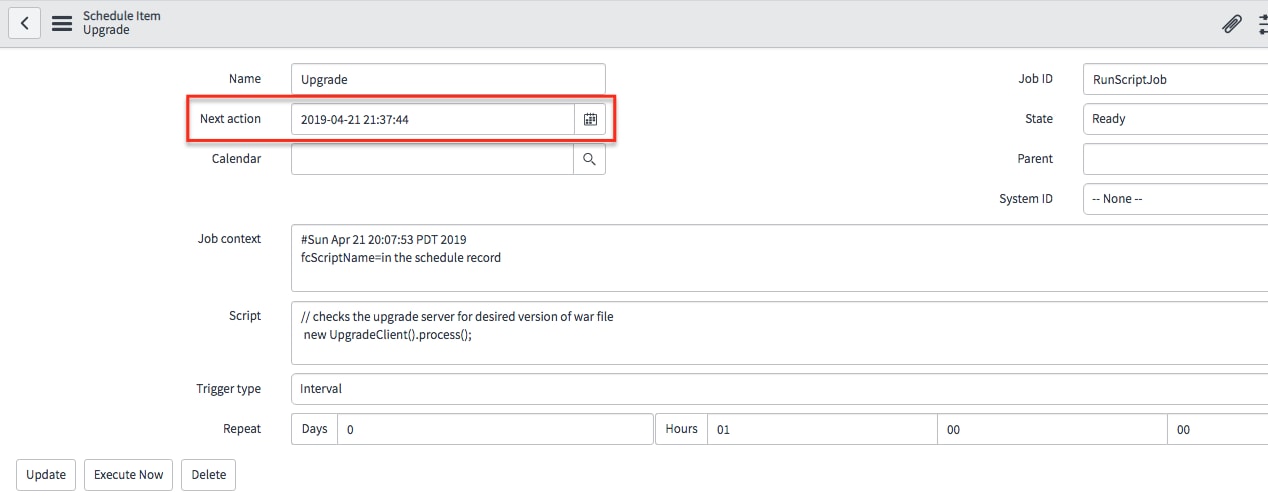Viewport: 1268px width, 500px height.
Task: Click the paperclip attachments icon
Action: (1232, 24)
